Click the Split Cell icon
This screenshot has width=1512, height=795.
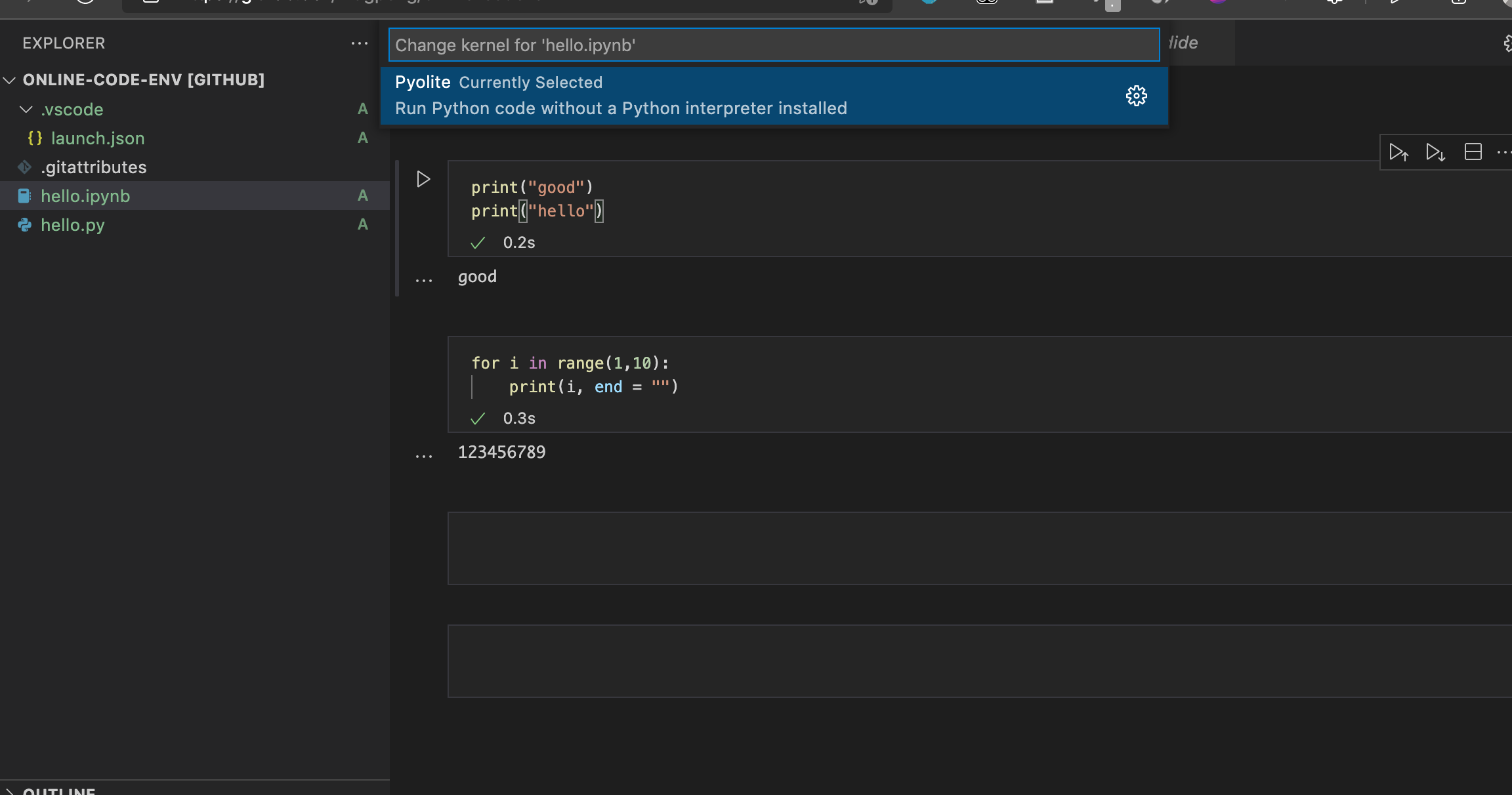(1473, 152)
